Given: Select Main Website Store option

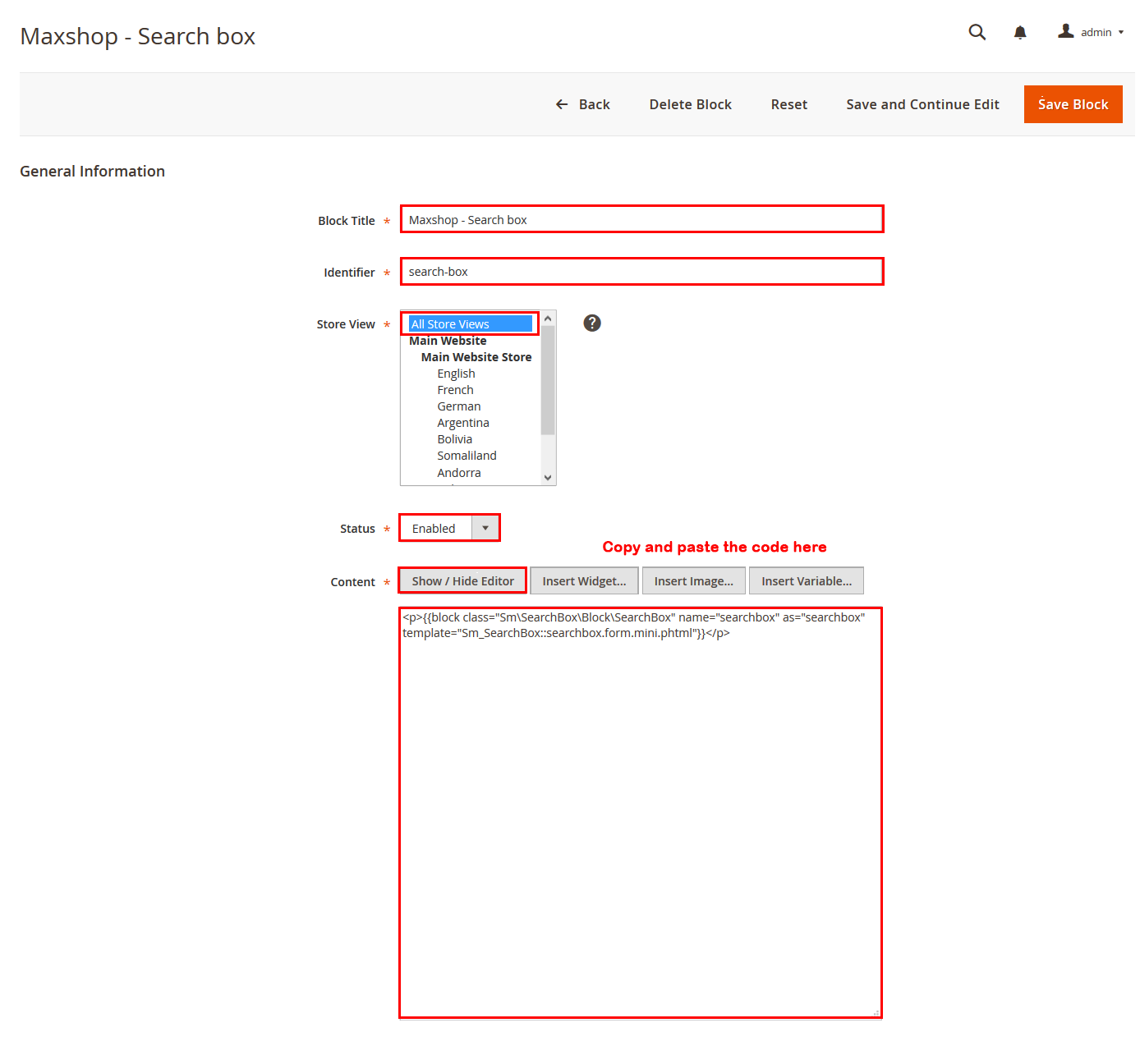Looking at the screenshot, I should tap(476, 357).
